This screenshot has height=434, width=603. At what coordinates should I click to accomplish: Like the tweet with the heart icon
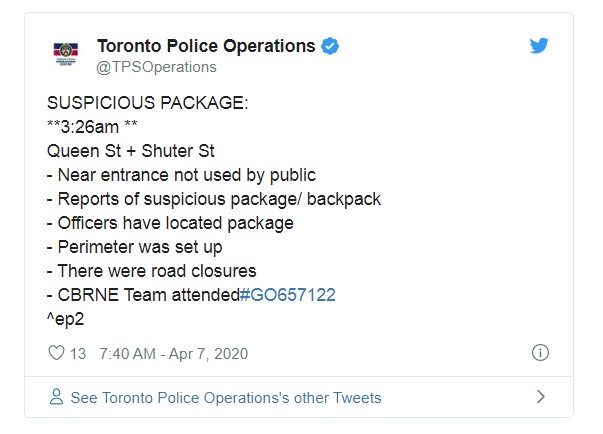pyautogui.click(x=56, y=353)
